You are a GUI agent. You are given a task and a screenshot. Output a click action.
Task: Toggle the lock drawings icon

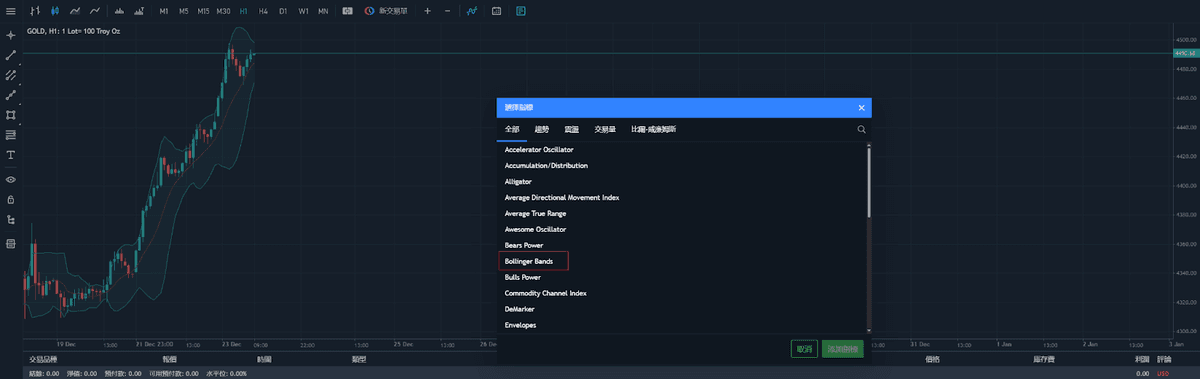click(x=11, y=199)
